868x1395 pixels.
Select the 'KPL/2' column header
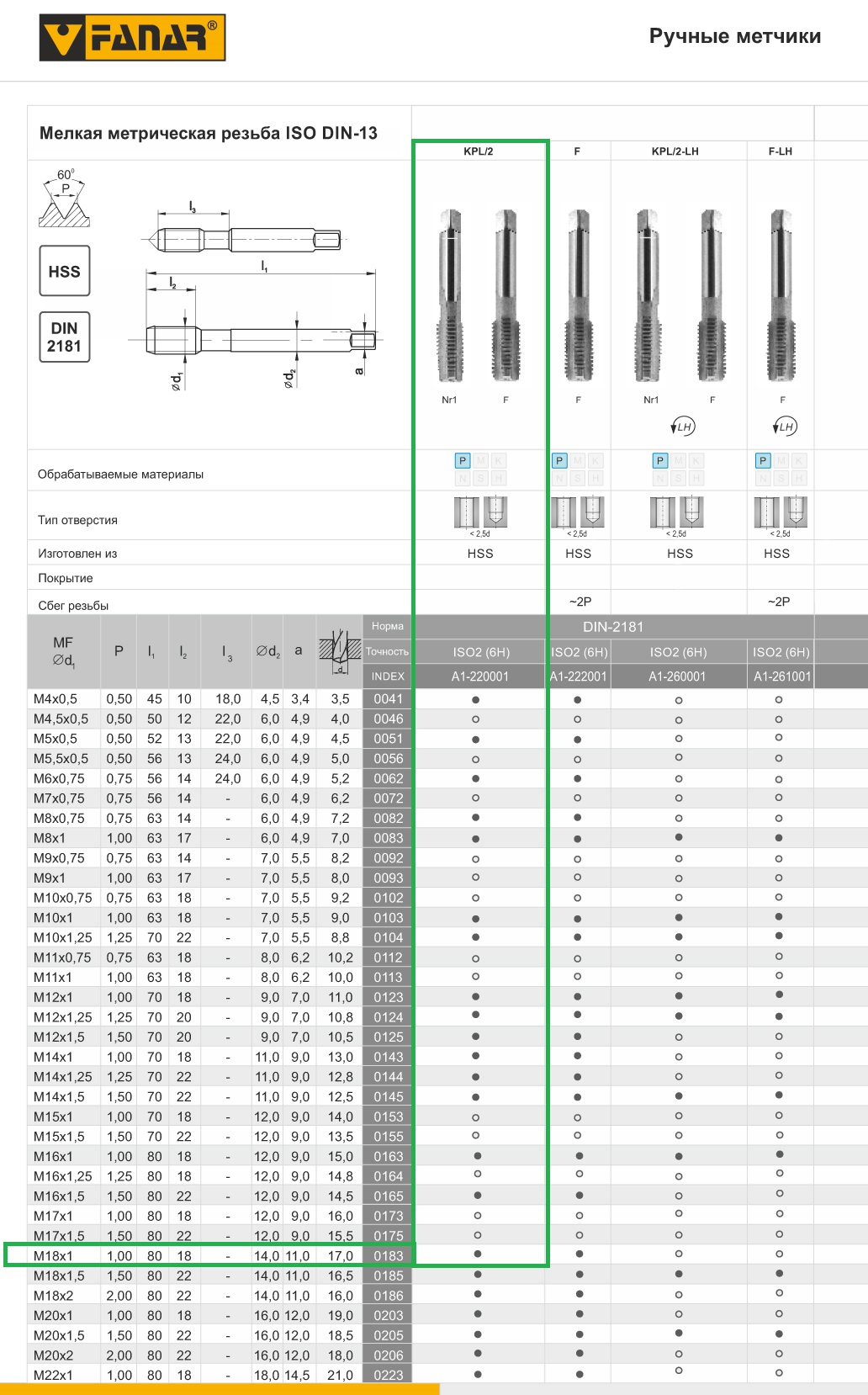pos(479,151)
